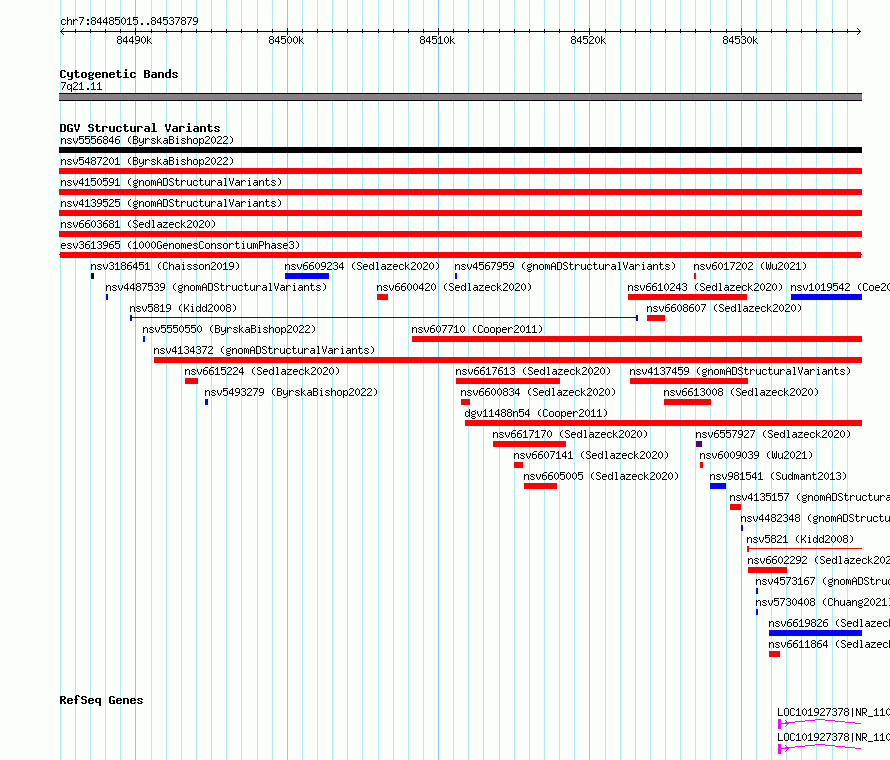
Task: Click the upper LOC101927378 RefSeq gene label
Action: coord(833,712)
